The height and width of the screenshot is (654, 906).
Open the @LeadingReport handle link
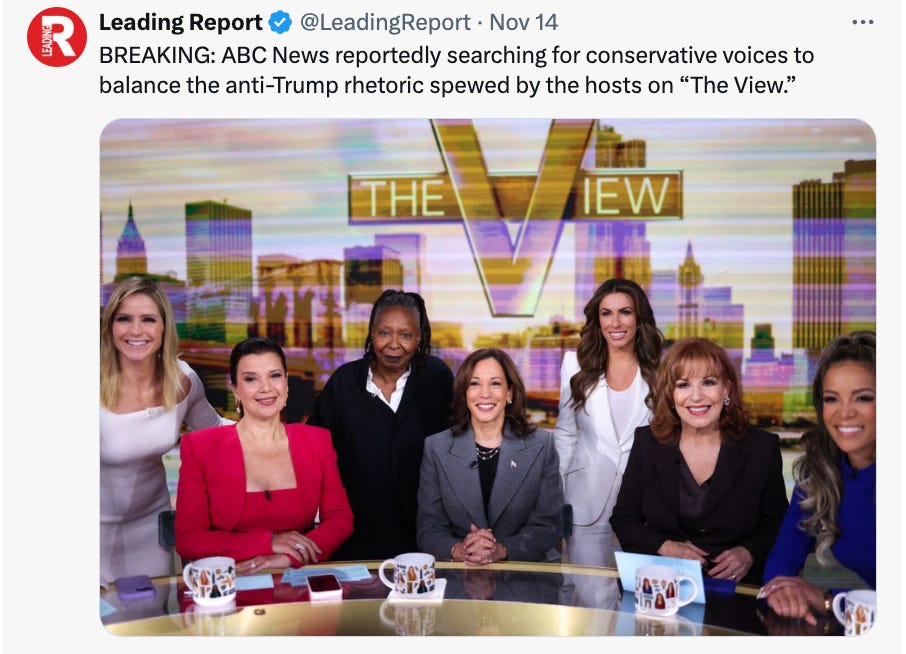coord(385,23)
